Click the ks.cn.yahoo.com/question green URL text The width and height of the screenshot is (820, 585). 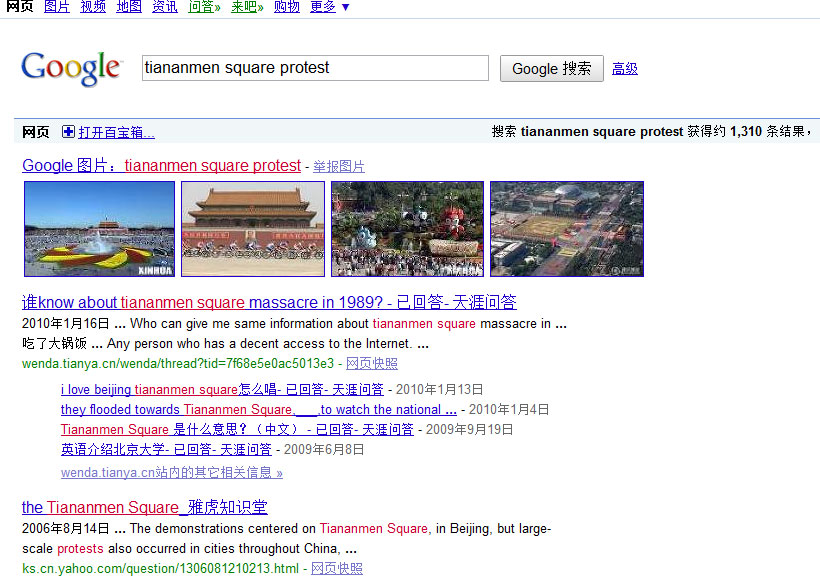point(161,568)
